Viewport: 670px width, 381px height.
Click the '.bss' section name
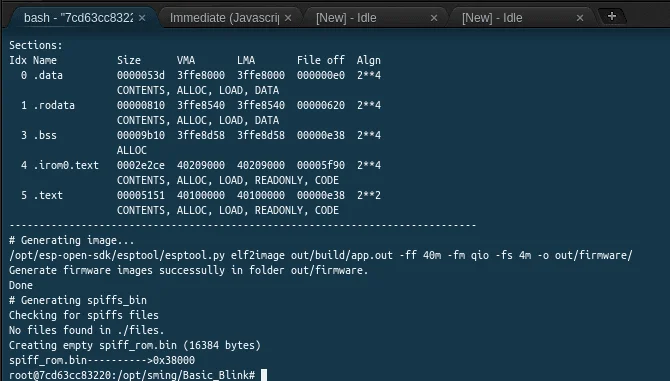[45, 135]
